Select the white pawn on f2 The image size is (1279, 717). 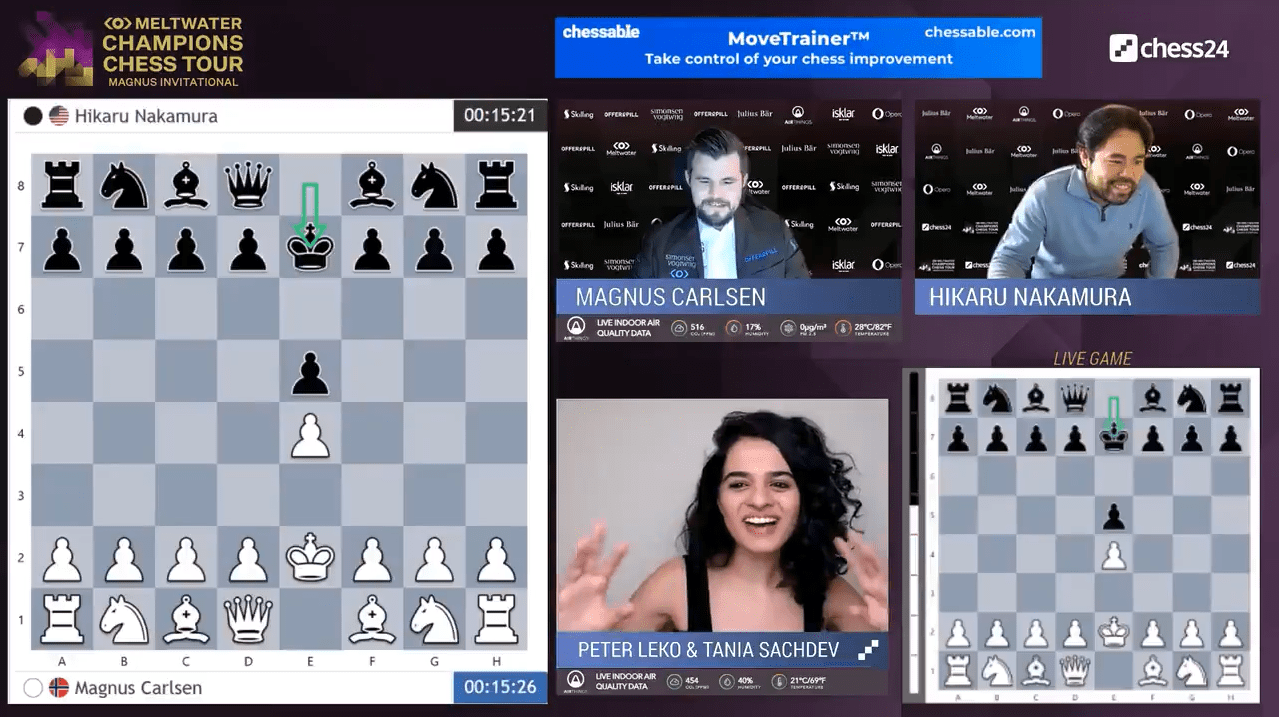tap(372, 559)
